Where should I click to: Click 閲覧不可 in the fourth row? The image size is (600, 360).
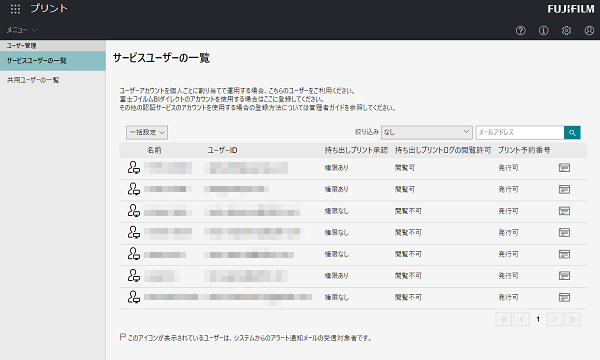pyautogui.click(x=408, y=233)
